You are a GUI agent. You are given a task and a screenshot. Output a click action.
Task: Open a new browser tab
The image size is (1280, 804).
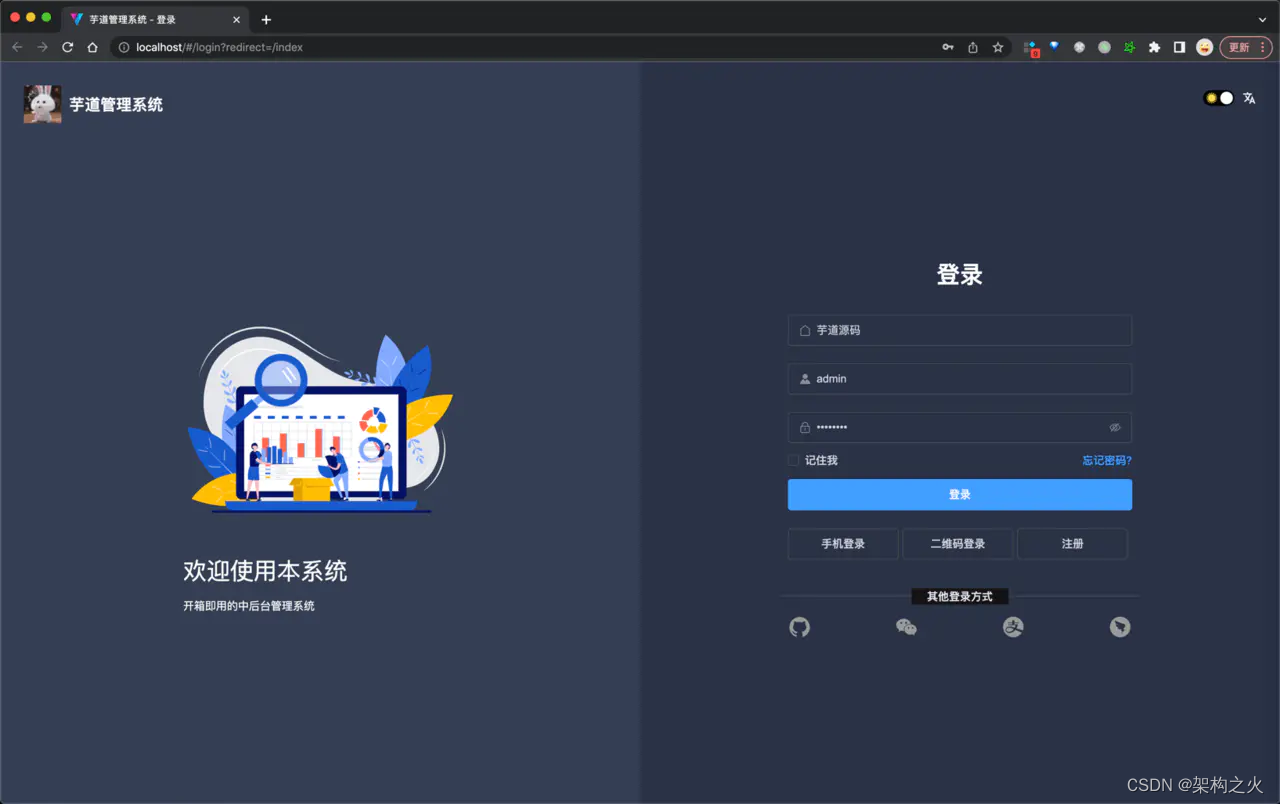(x=265, y=19)
